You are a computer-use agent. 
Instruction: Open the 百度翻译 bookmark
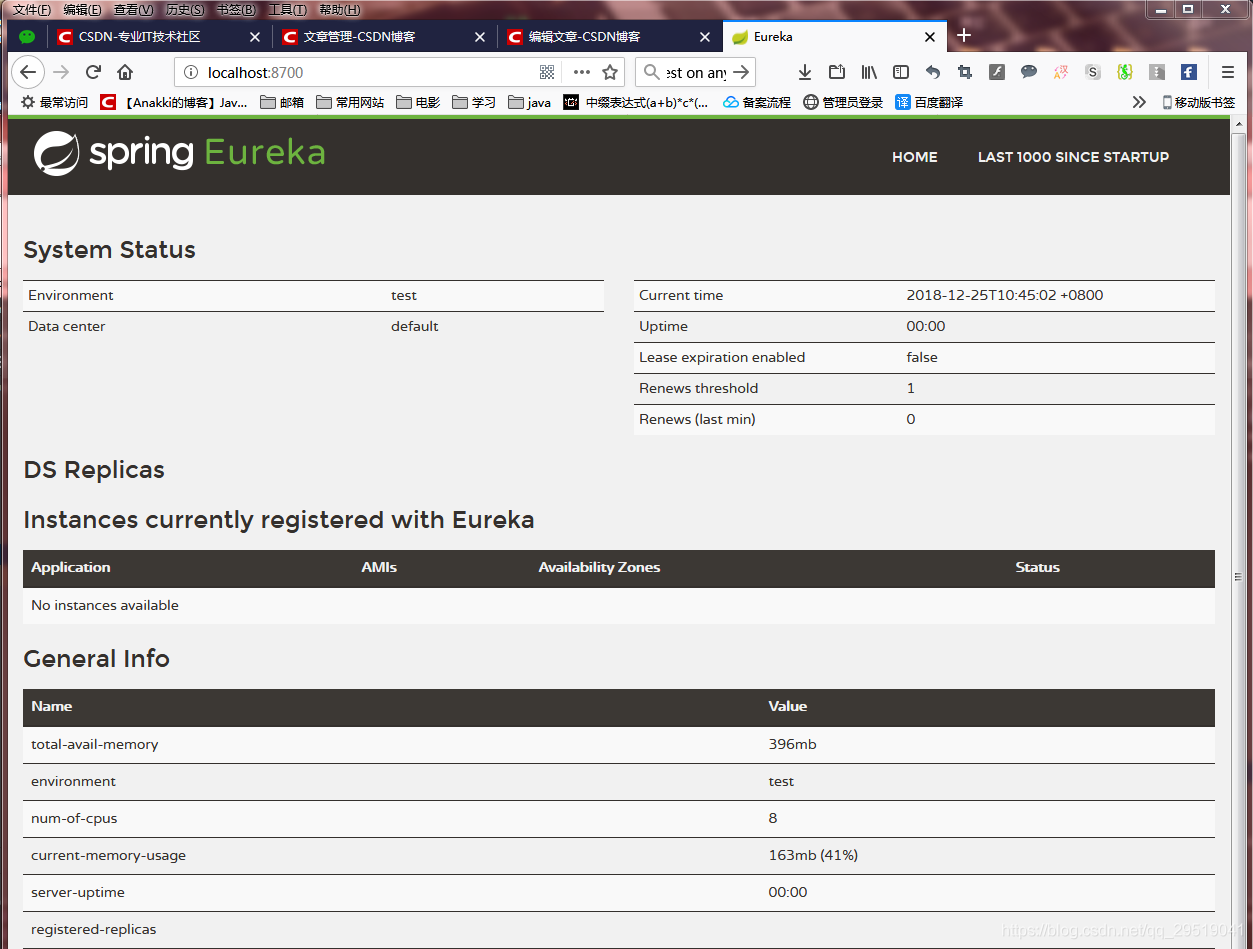(929, 102)
